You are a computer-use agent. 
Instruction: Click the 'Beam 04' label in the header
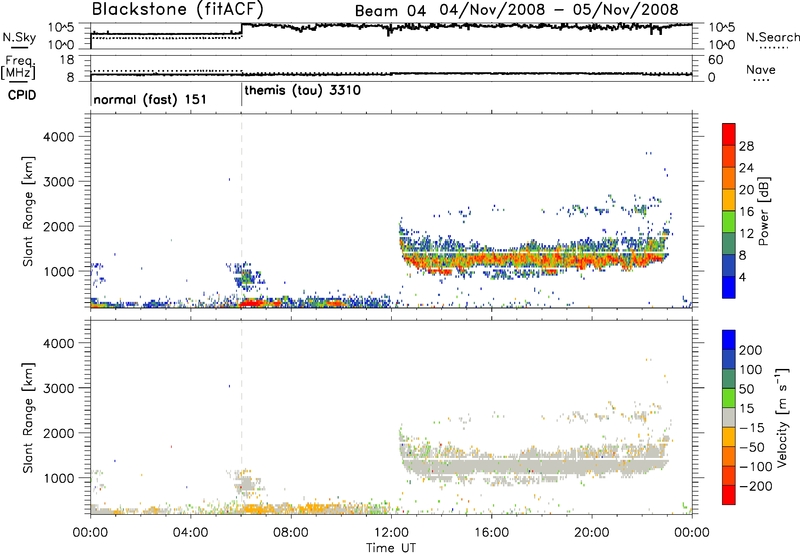(x=390, y=11)
